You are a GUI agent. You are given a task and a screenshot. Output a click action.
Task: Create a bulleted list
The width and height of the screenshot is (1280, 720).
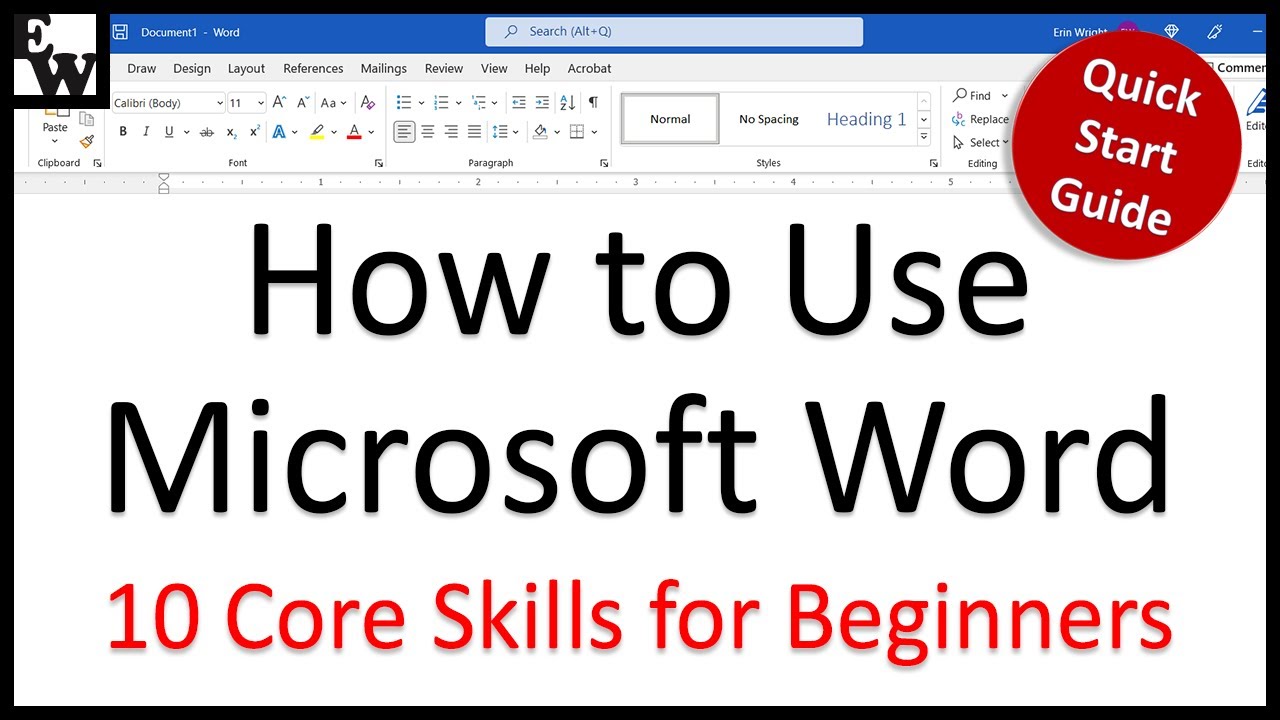coord(404,102)
